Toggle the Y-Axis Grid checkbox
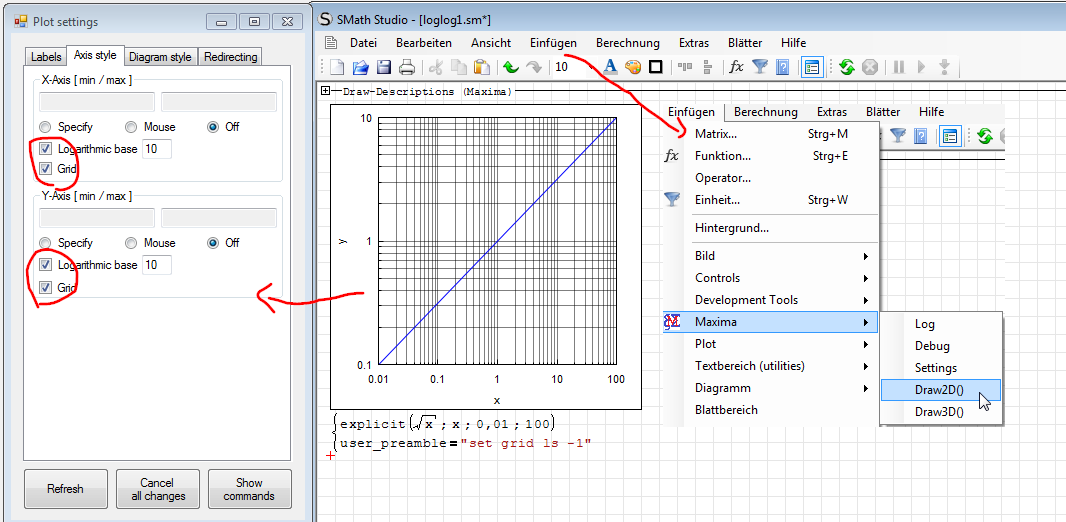 tap(46, 288)
